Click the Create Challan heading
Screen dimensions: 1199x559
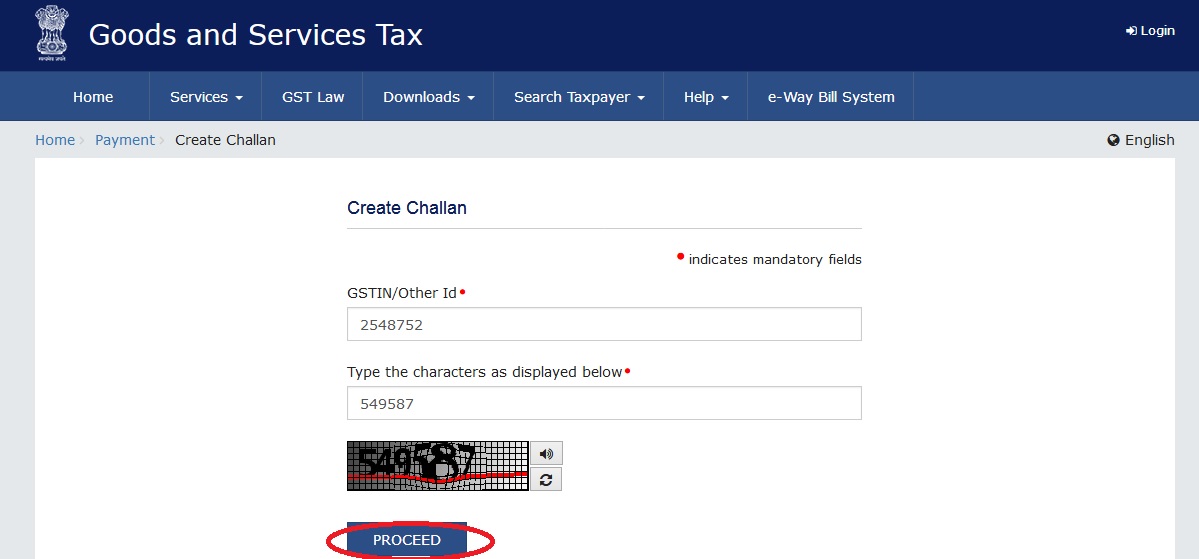[407, 208]
